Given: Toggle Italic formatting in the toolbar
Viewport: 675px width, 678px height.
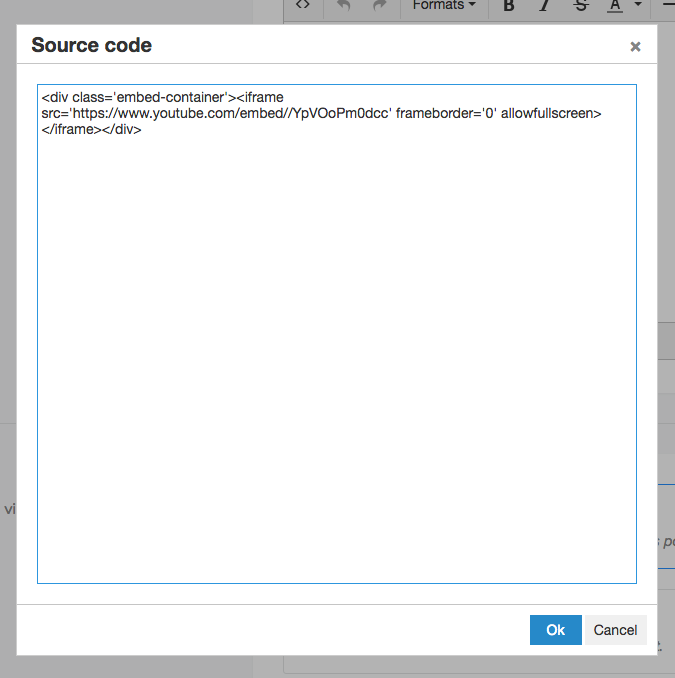Looking at the screenshot, I should [x=545, y=6].
